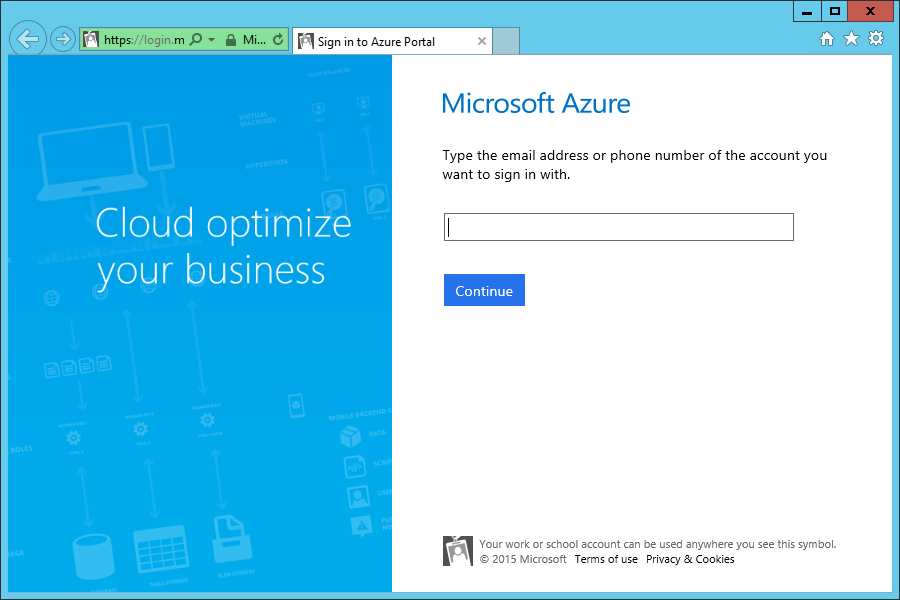Click the work or school account badge icon

tap(457, 551)
